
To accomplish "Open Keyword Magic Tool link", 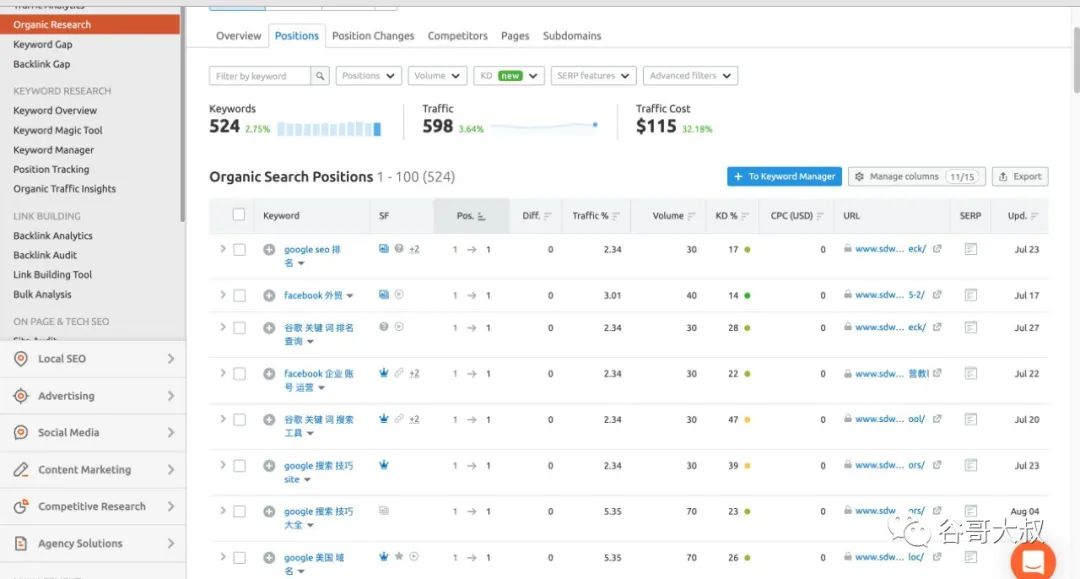I will tap(58, 130).
